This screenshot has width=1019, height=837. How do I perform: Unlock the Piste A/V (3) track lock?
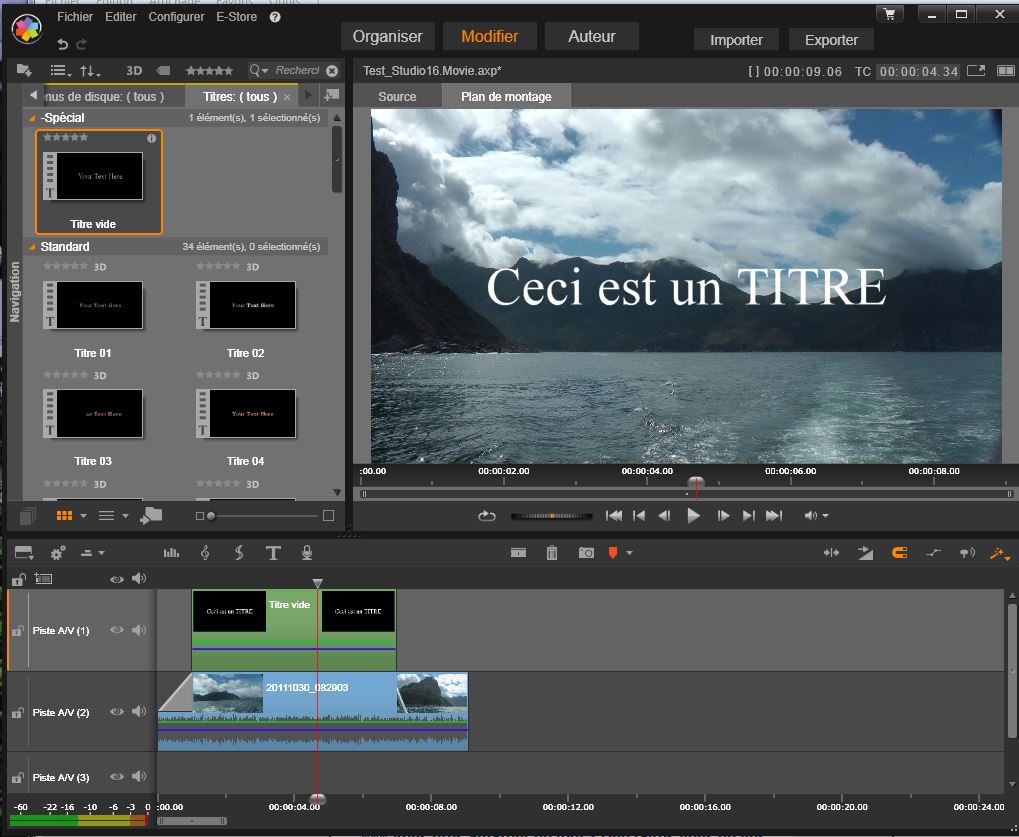click(17, 778)
